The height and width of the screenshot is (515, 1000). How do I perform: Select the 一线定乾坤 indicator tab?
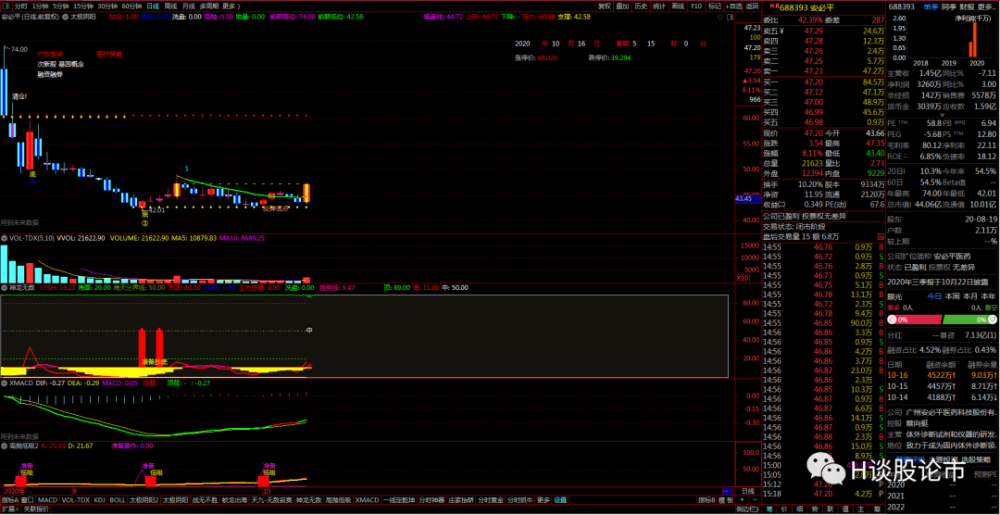click(400, 500)
